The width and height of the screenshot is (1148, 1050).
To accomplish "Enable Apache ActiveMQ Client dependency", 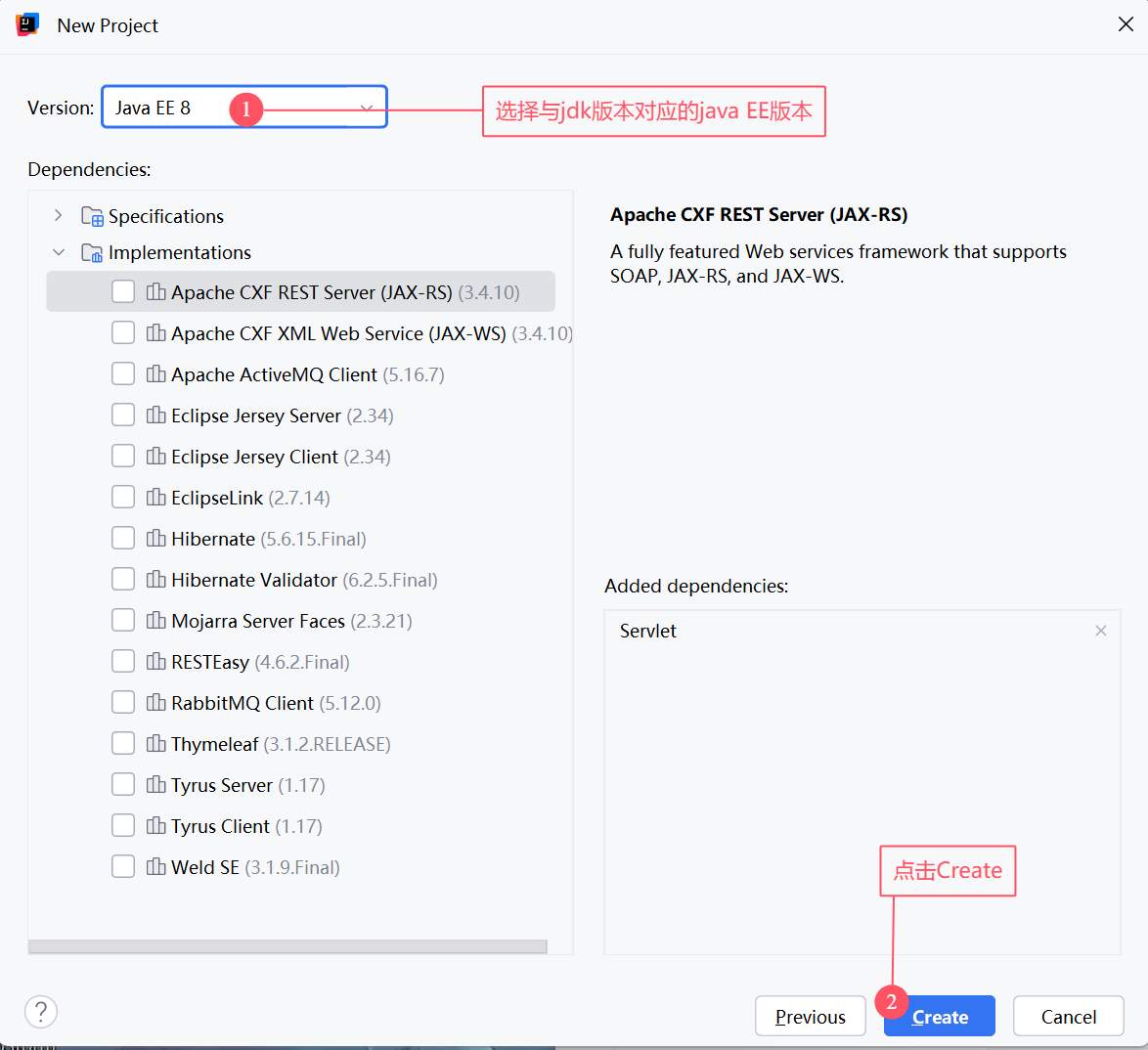I will 123,373.
